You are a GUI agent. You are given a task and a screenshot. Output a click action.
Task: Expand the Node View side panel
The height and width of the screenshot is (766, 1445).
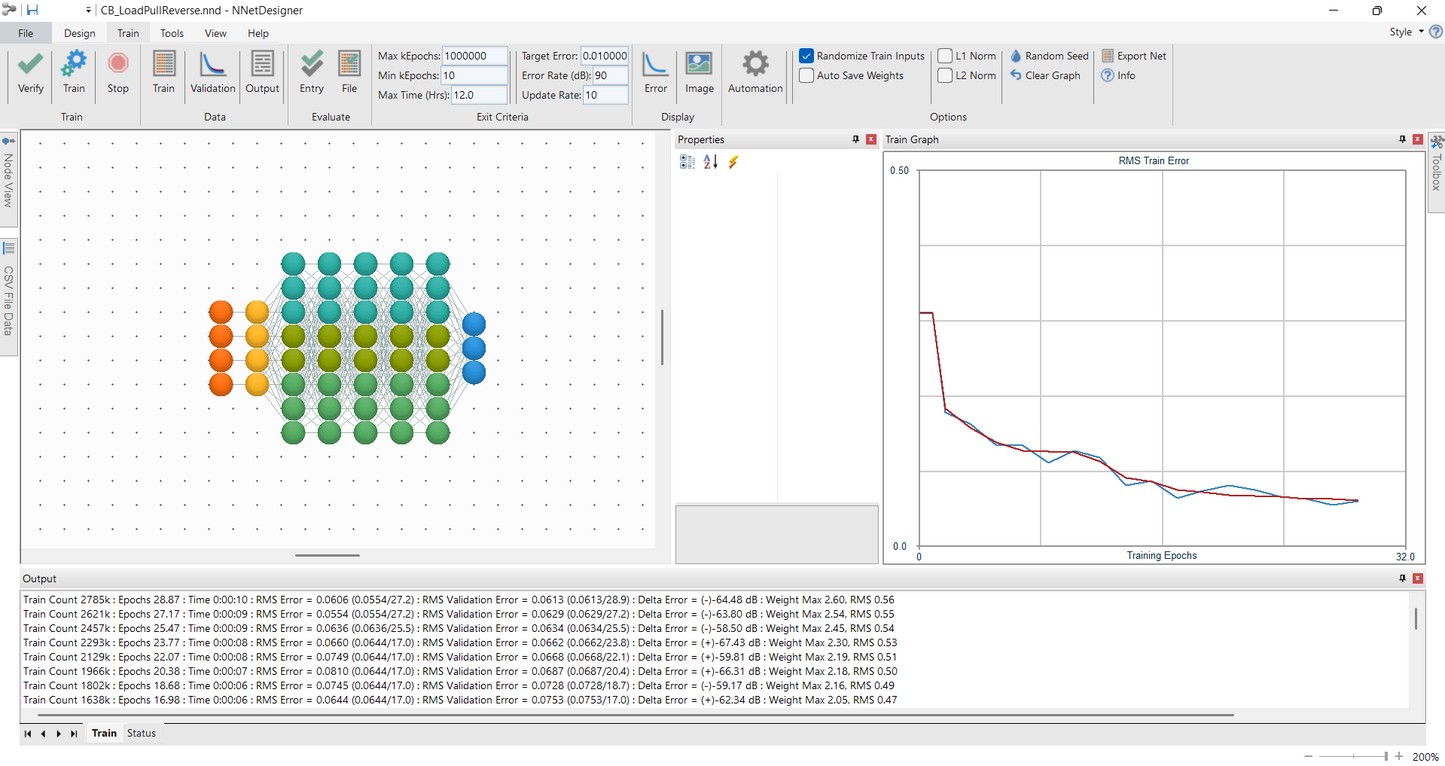click(9, 175)
